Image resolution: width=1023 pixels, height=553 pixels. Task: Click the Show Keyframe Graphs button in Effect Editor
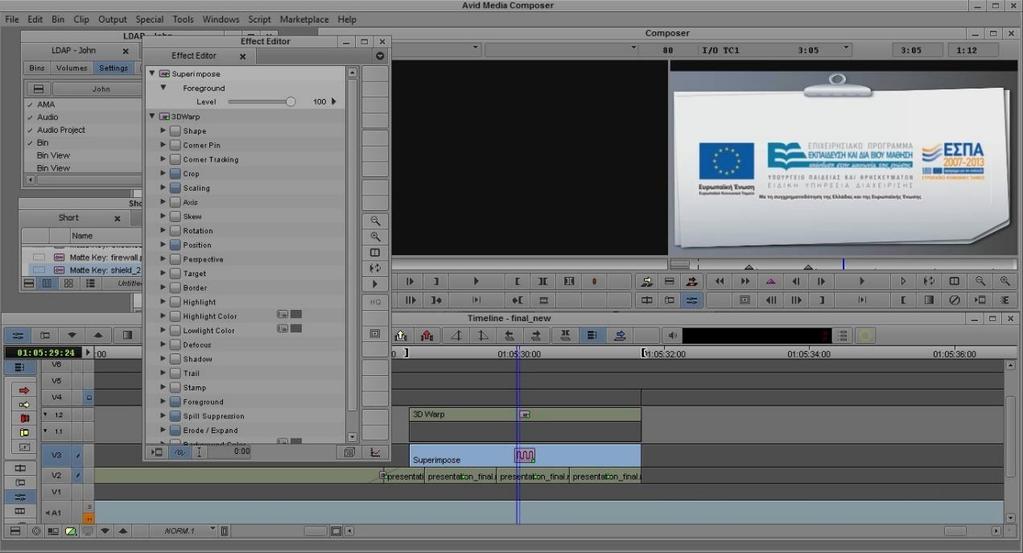point(375,452)
